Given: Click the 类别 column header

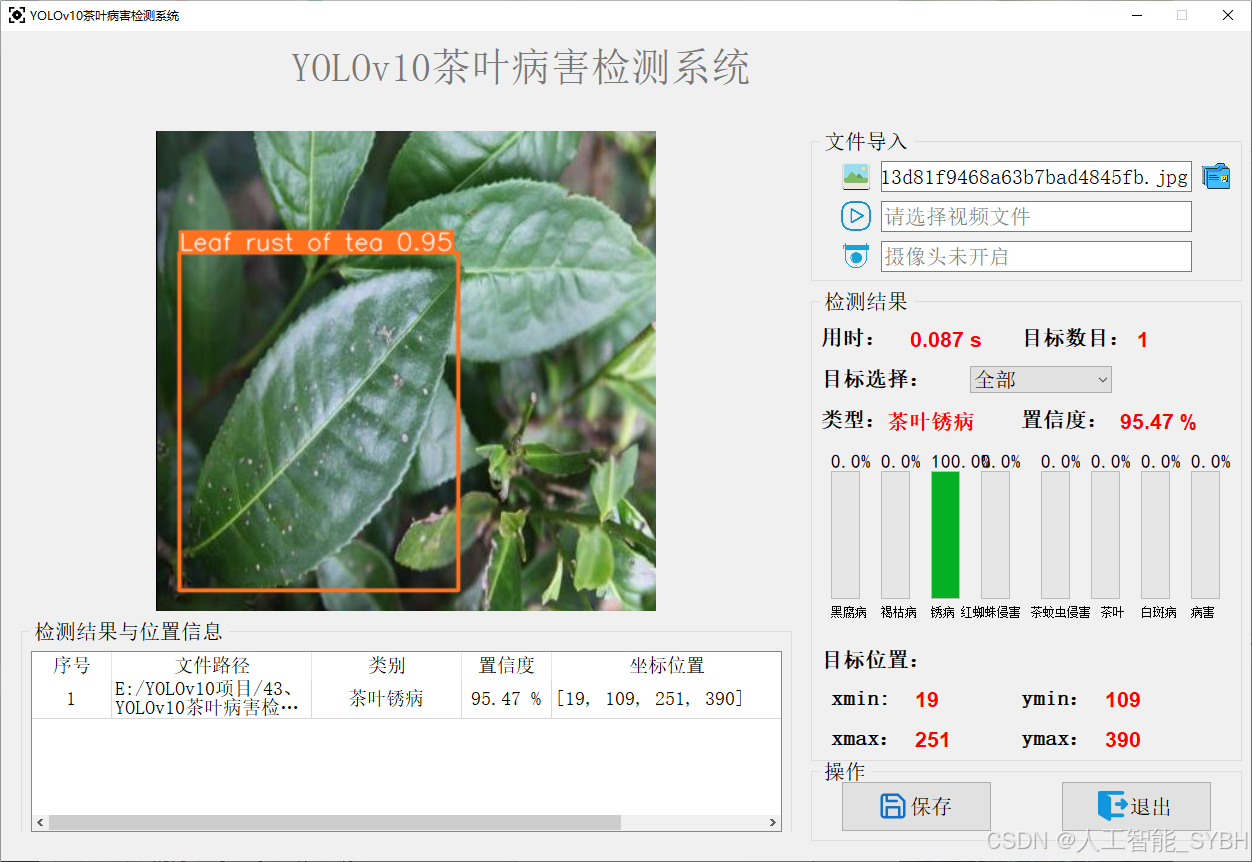Looking at the screenshot, I should 387,665.
